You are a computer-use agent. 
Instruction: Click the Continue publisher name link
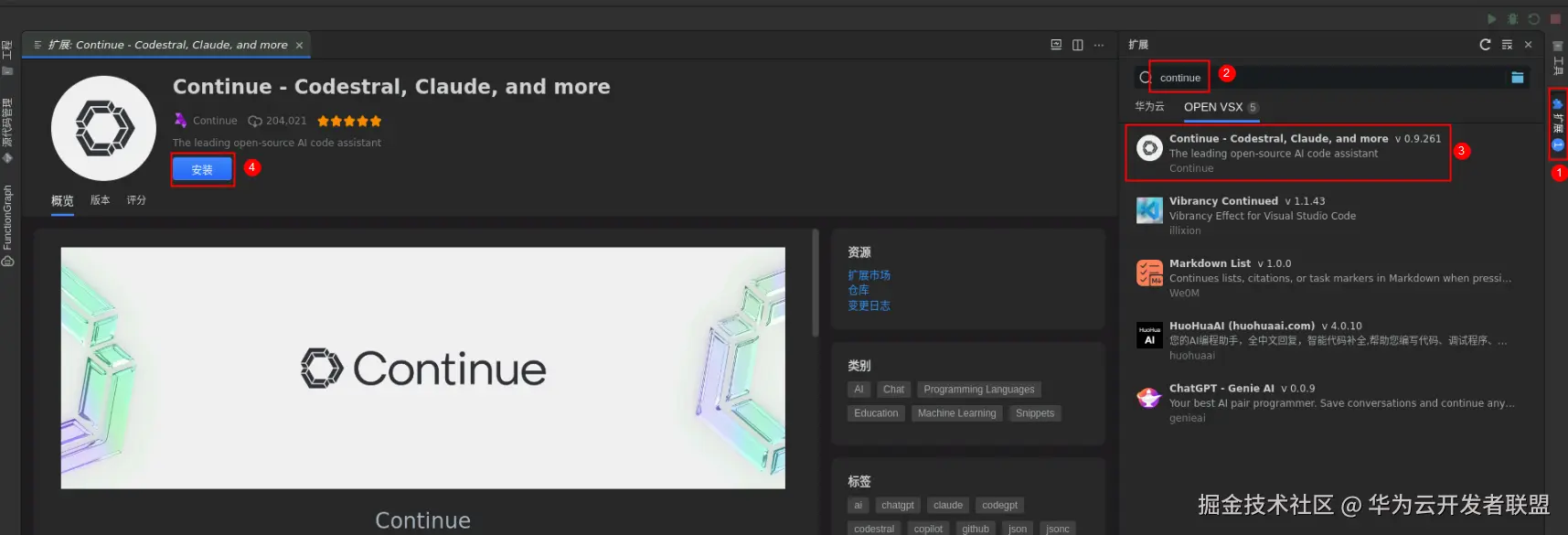tap(215, 121)
